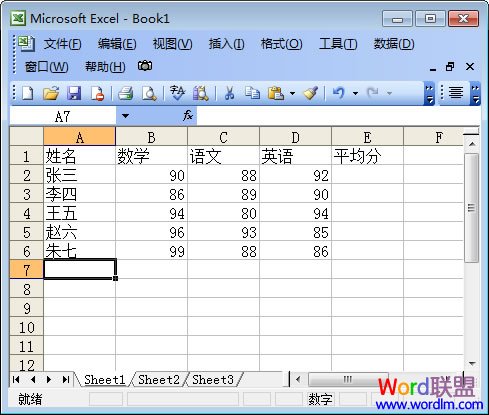Click the fx insert function button
The image size is (489, 415).
click(188, 116)
